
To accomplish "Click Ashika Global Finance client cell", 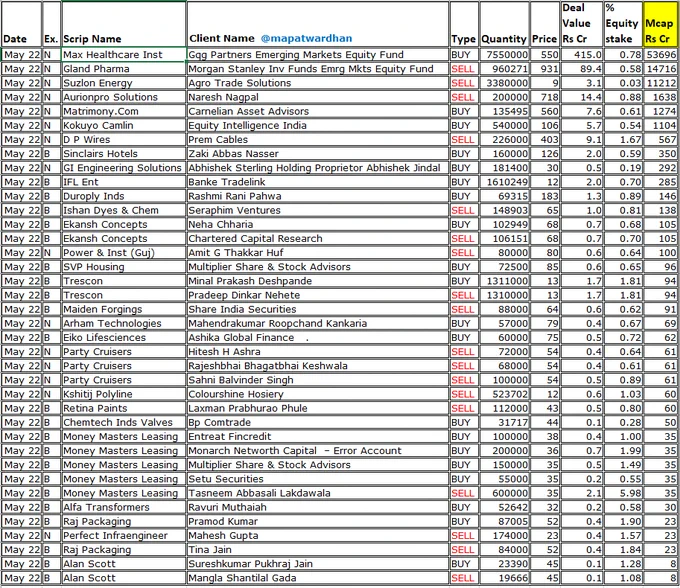I will [318, 338].
